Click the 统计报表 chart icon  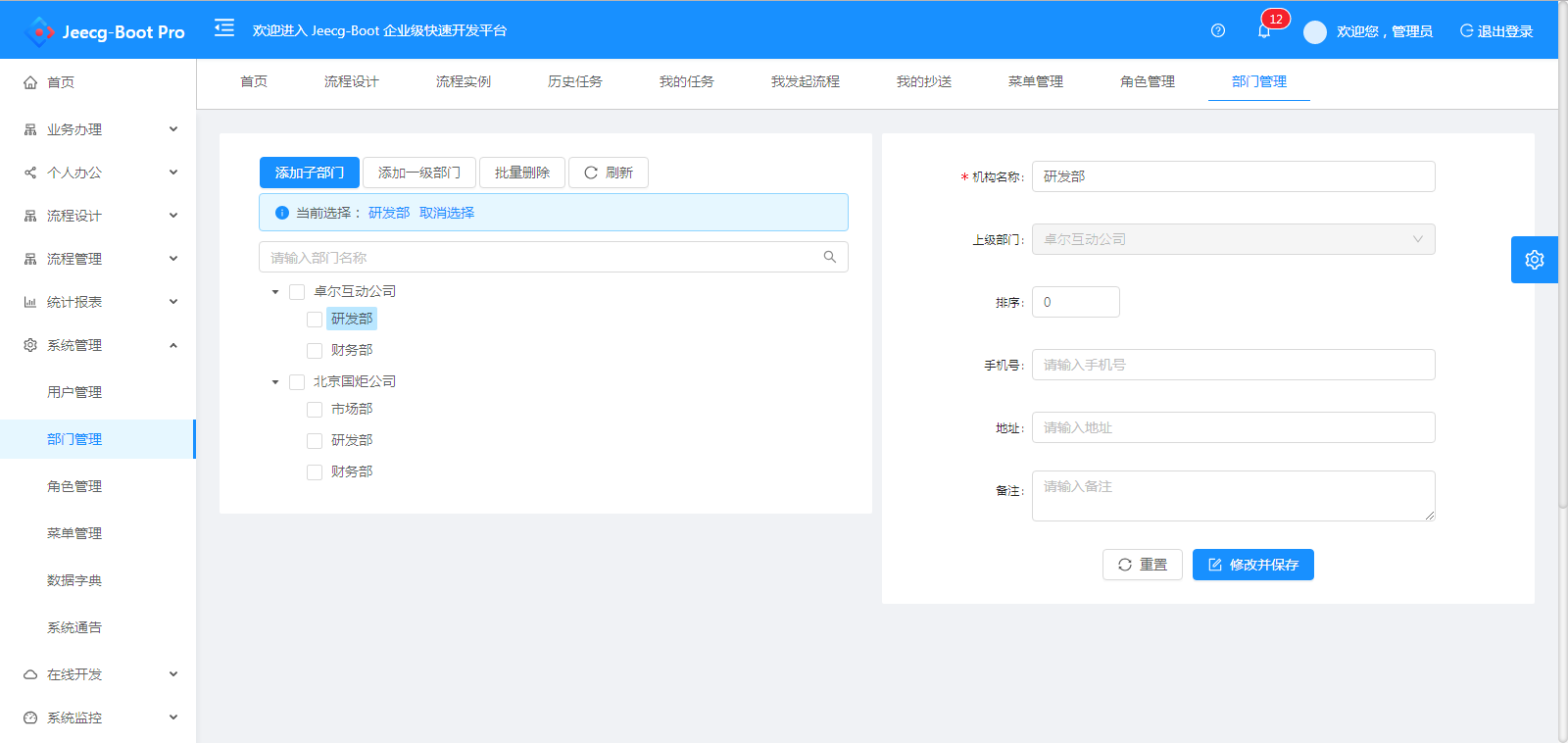pyautogui.click(x=30, y=302)
